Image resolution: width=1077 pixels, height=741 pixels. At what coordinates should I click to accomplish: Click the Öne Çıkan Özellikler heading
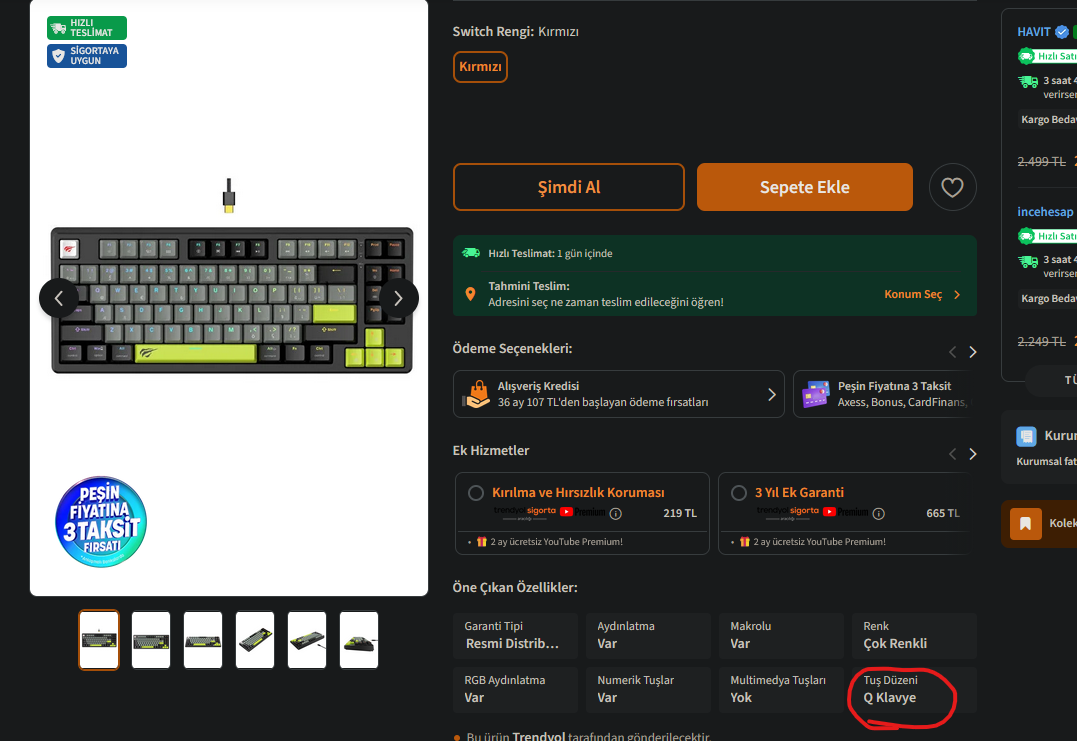[515, 588]
